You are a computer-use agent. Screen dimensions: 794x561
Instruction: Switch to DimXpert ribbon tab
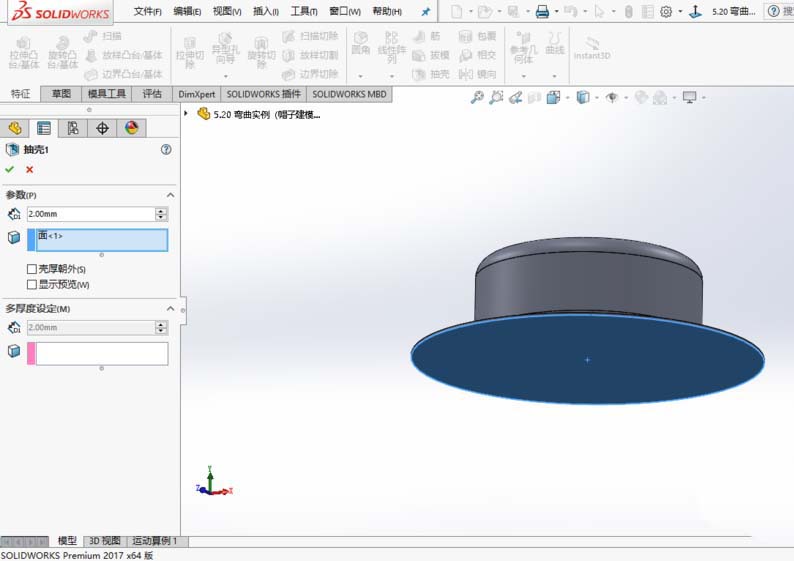click(196, 94)
